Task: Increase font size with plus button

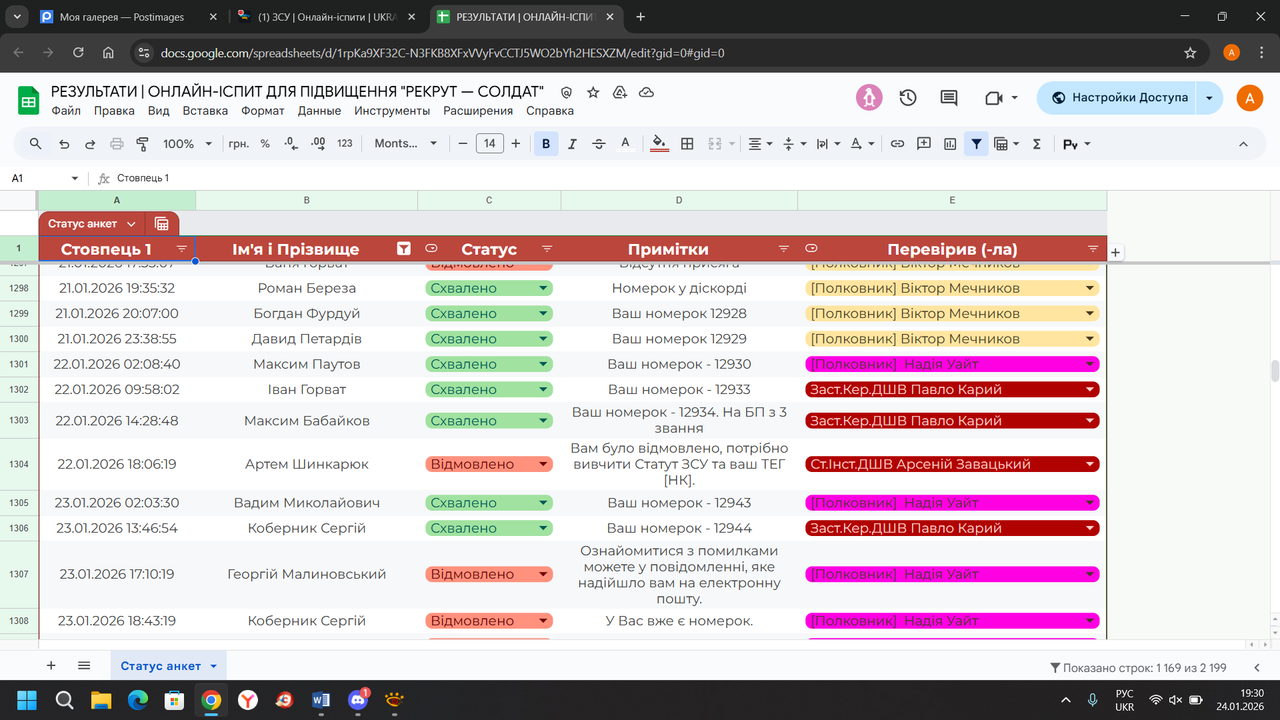Action: point(516,144)
